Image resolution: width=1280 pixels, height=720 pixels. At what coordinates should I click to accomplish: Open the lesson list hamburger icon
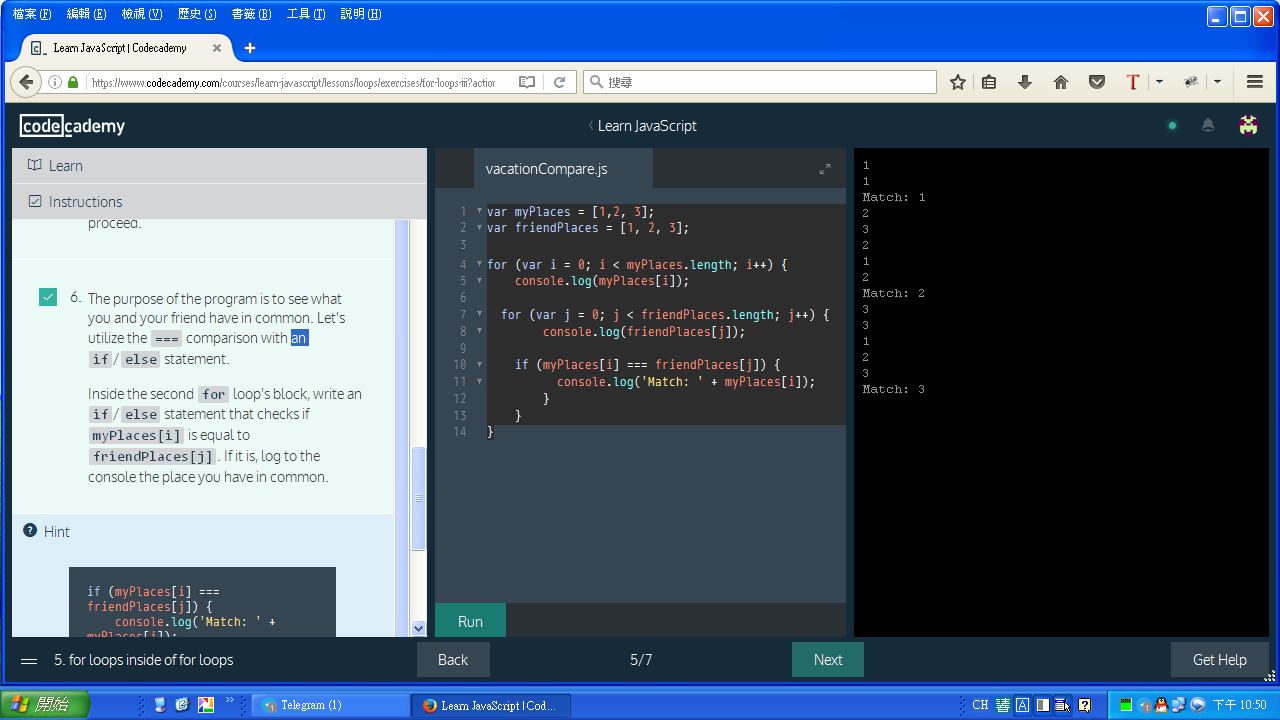coord(29,660)
